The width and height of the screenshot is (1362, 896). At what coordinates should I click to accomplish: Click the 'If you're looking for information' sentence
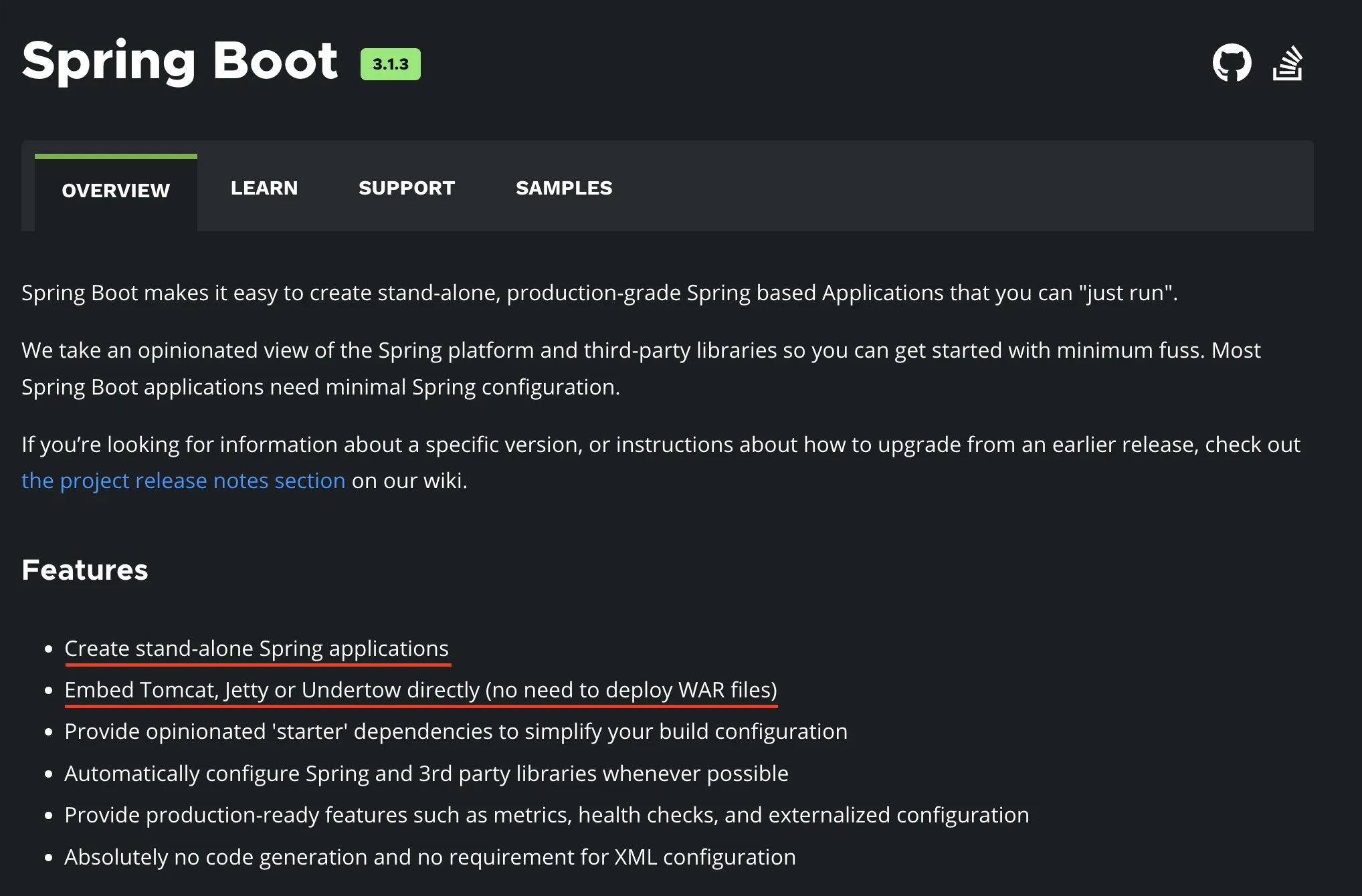pos(661,463)
